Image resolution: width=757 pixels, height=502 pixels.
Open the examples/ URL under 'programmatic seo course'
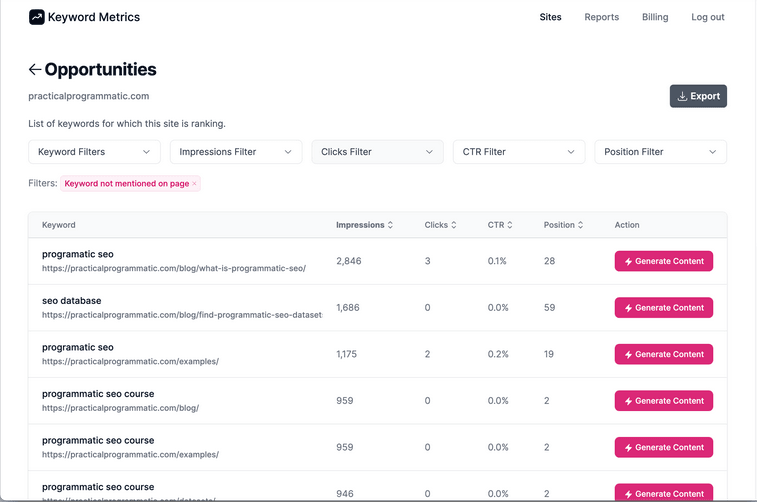[x=130, y=455]
